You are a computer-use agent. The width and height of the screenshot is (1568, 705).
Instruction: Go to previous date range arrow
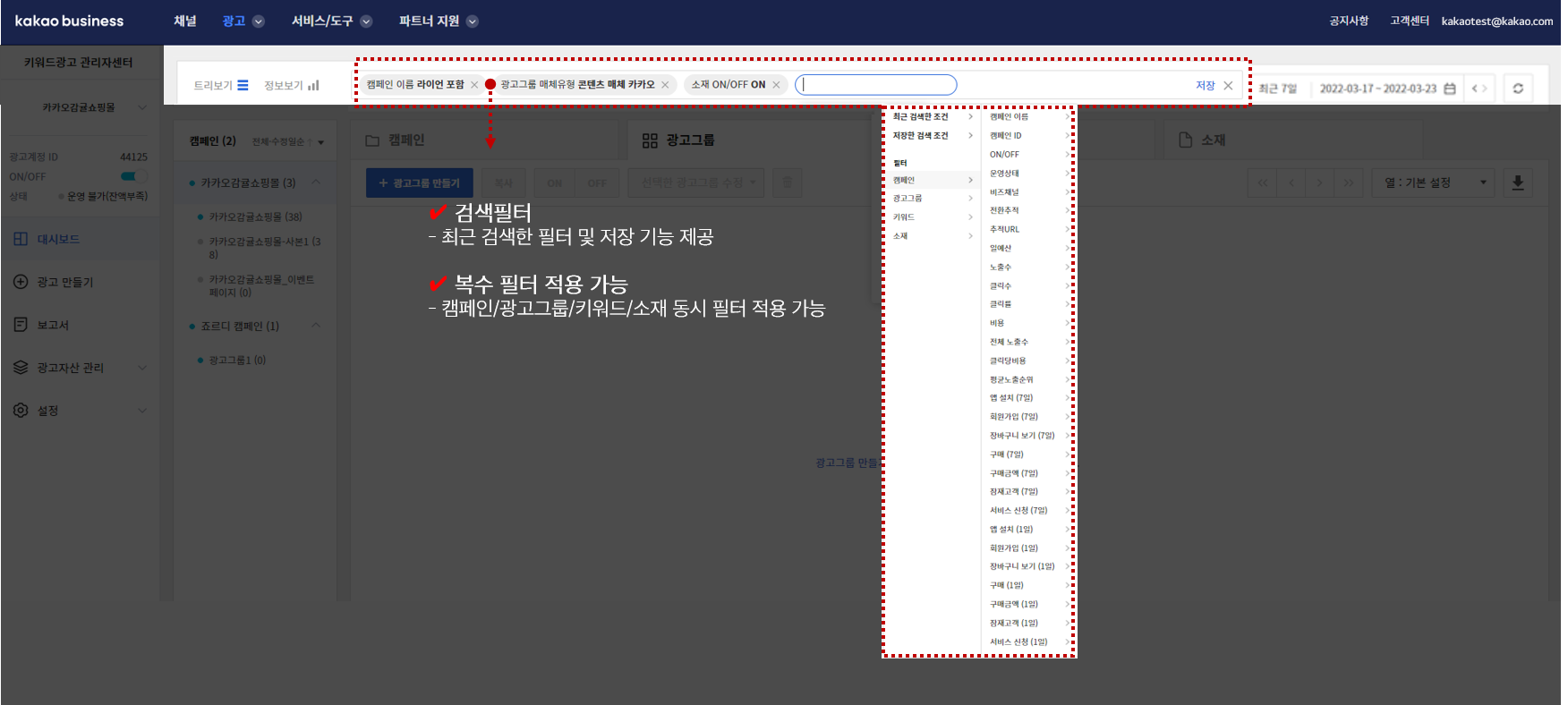click(1474, 89)
